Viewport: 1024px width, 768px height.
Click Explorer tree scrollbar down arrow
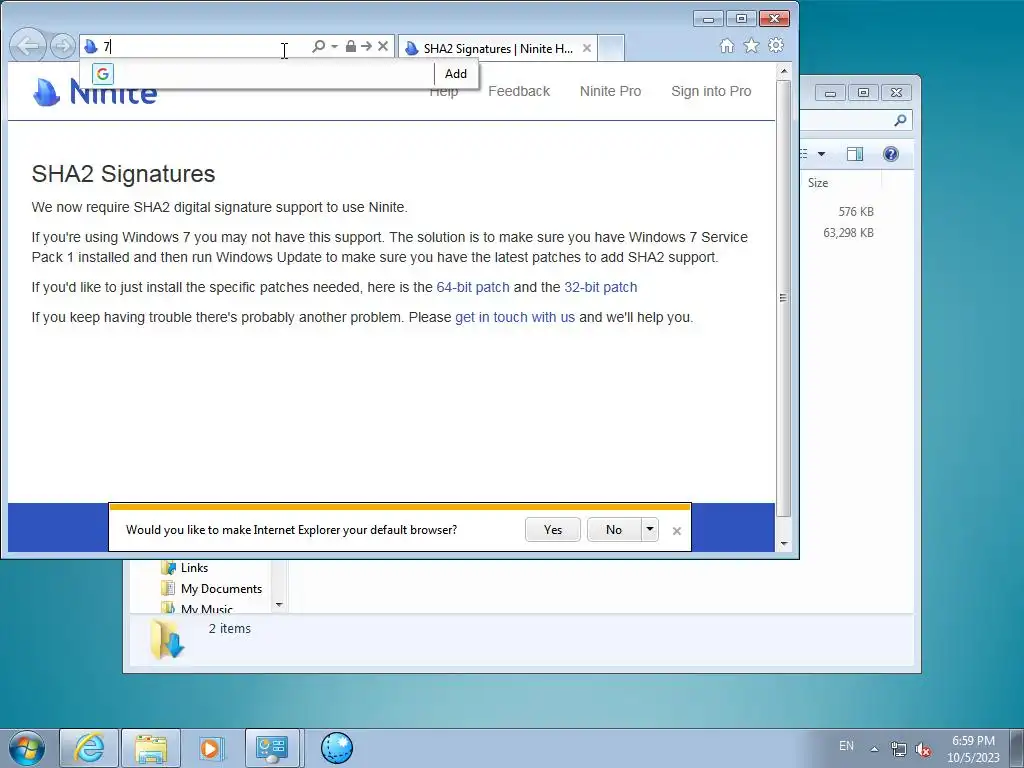279,605
